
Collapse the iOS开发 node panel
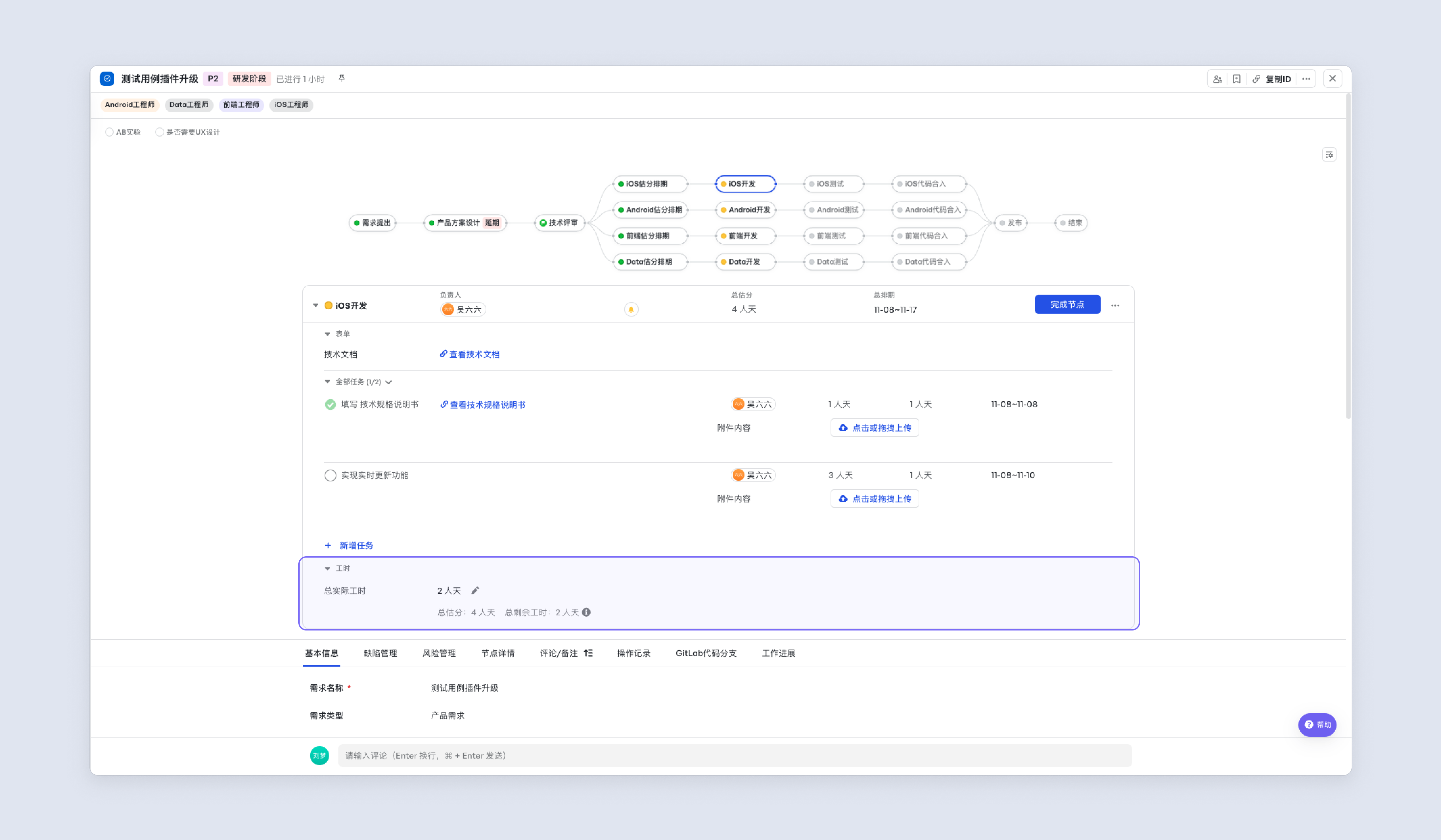click(315, 305)
